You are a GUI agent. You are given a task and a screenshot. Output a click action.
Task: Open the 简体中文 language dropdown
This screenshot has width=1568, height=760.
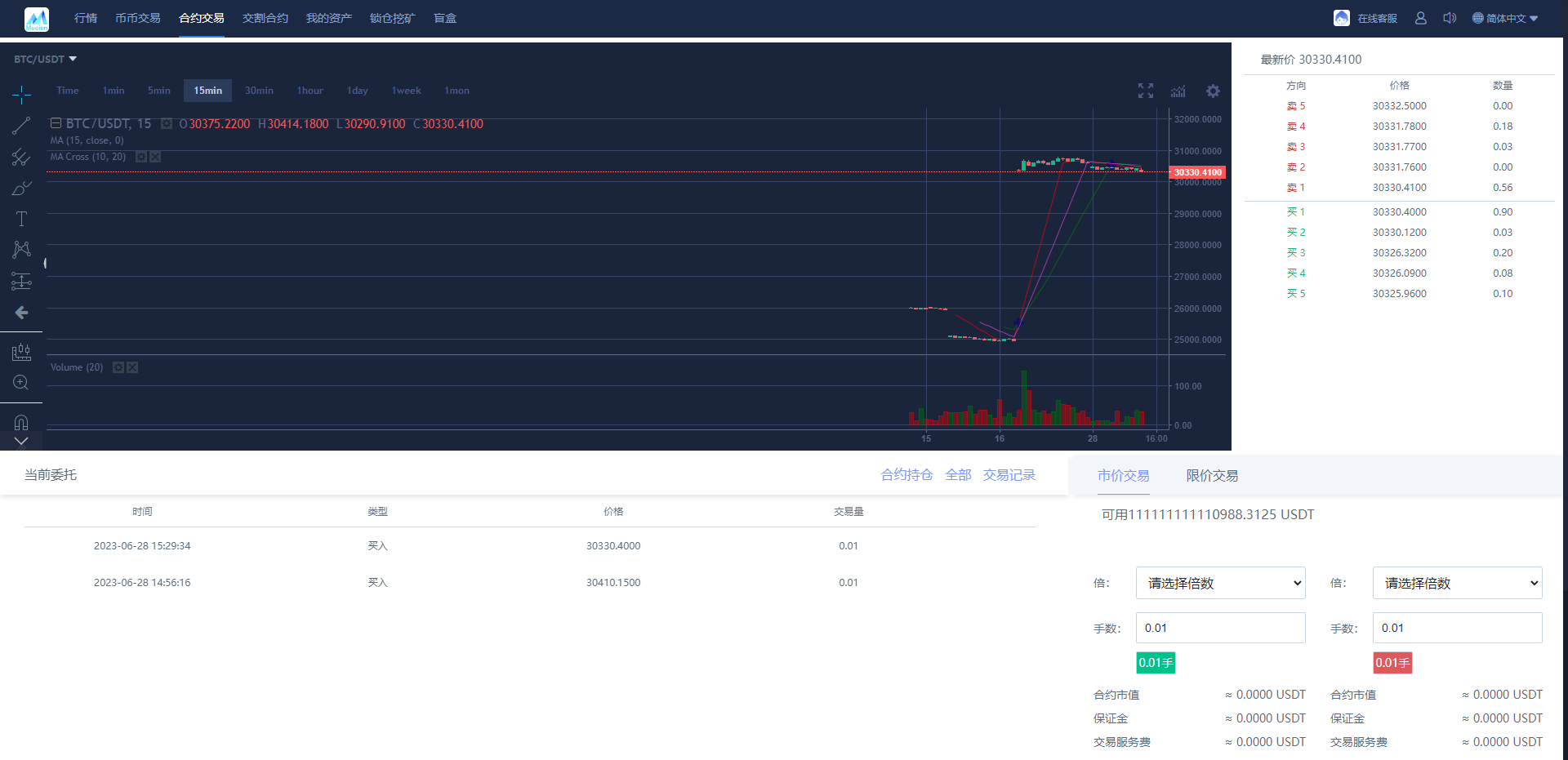pyautogui.click(x=1505, y=18)
